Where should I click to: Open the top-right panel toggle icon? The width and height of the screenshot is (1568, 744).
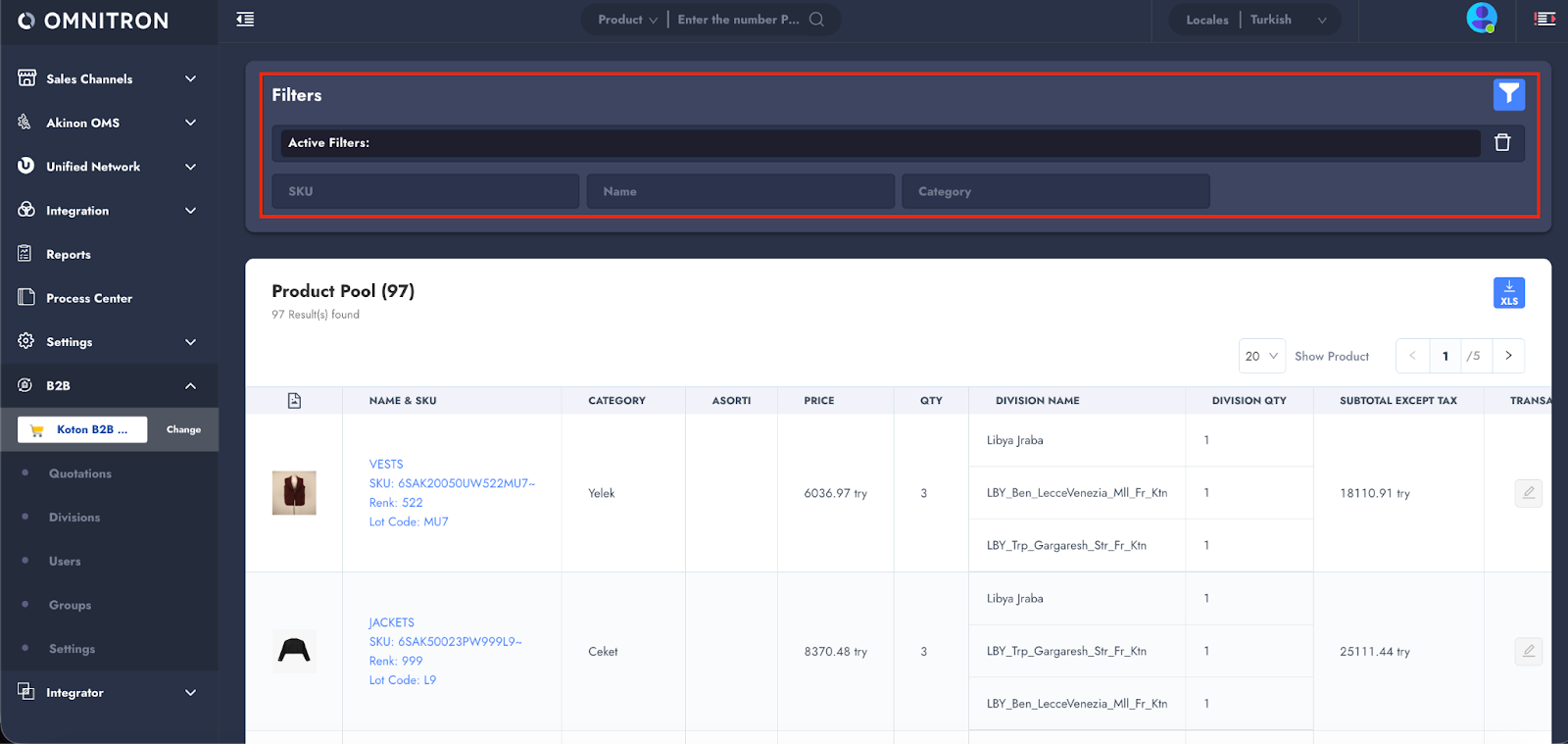point(1544,20)
